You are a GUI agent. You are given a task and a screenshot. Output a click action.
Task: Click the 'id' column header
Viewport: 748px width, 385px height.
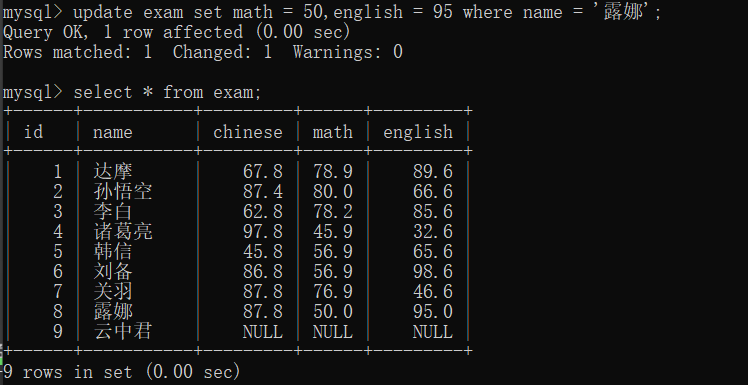(x=33, y=132)
